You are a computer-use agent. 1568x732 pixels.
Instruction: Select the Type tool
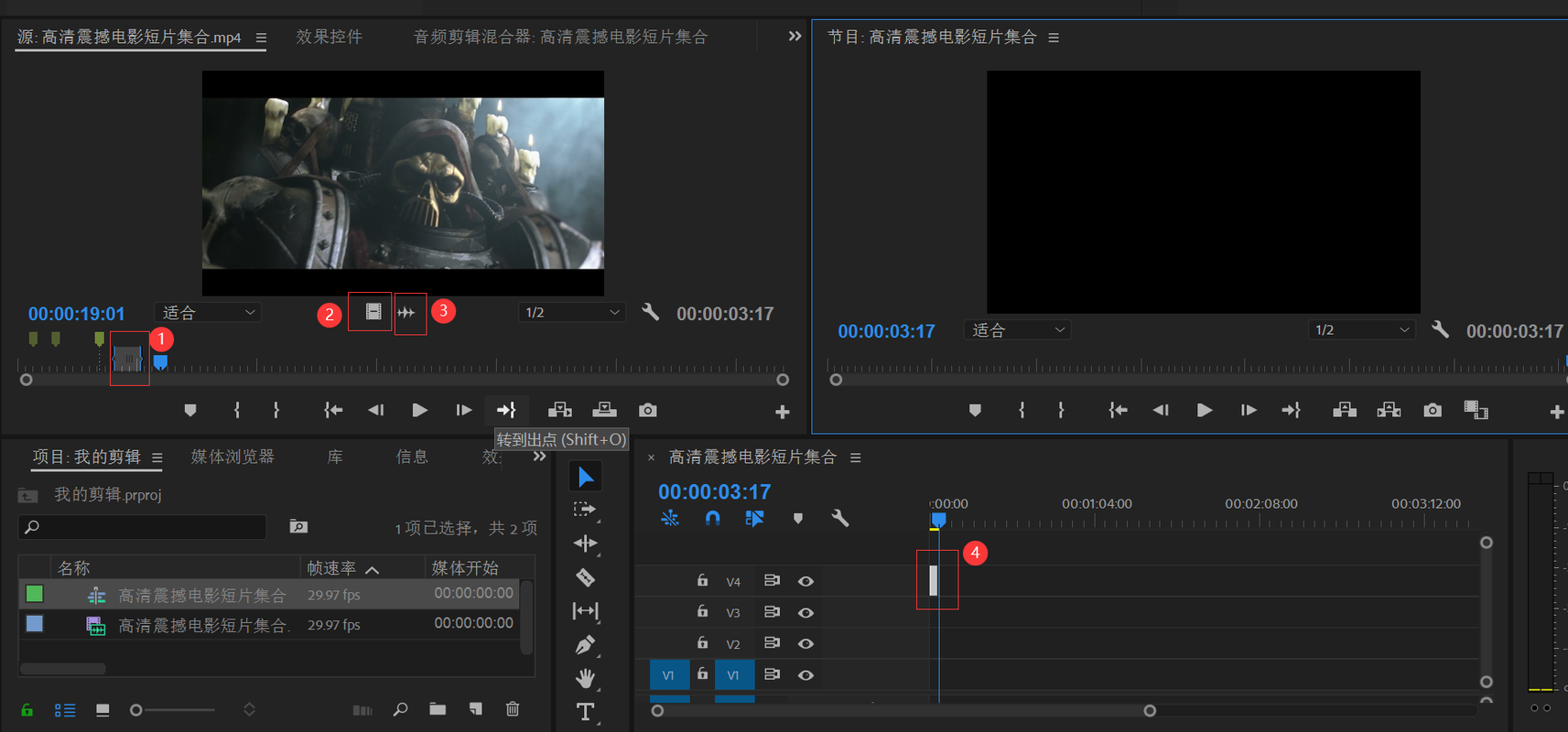[586, 712]
